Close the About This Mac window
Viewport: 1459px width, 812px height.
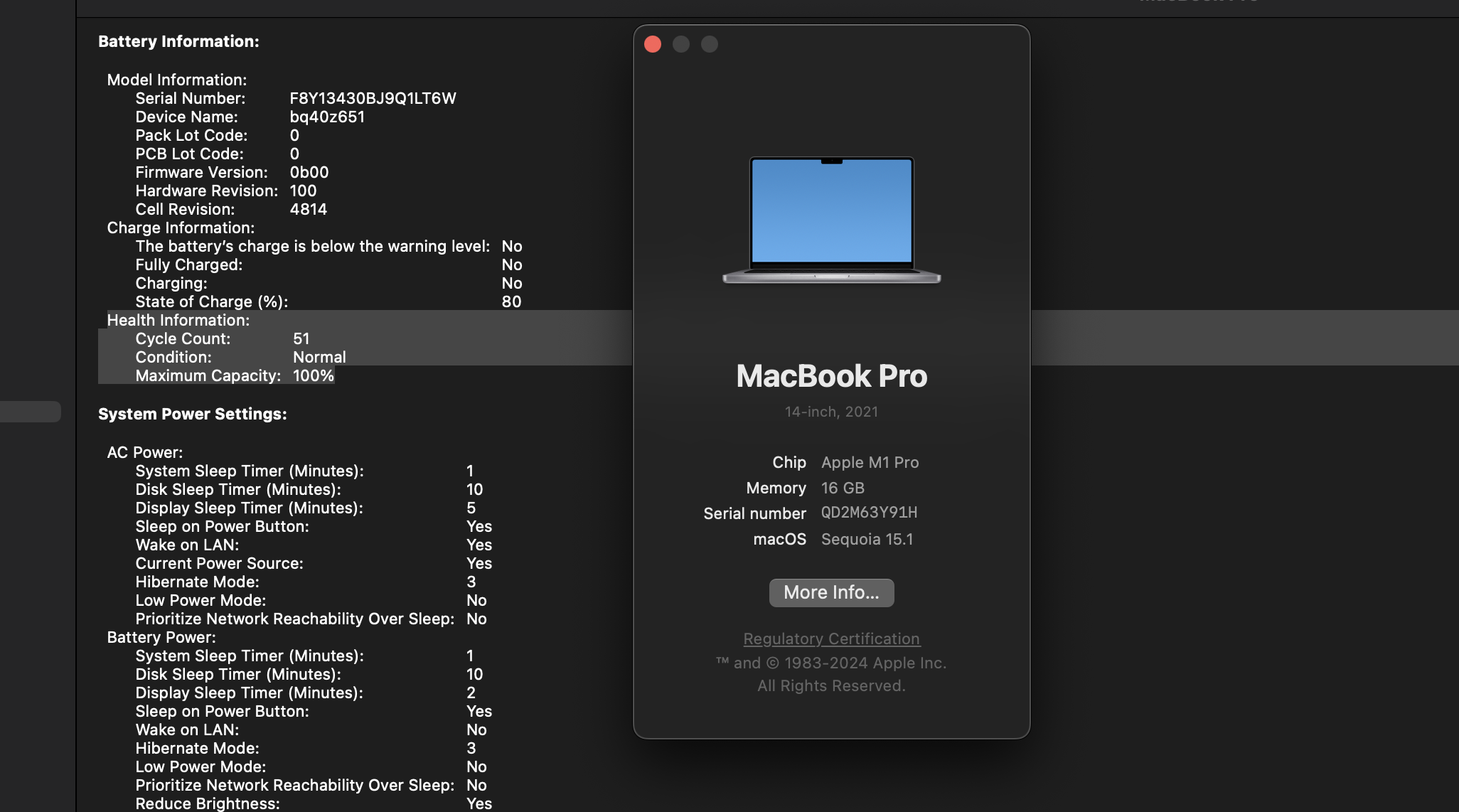pyautogui.click(x=653, y=44)
